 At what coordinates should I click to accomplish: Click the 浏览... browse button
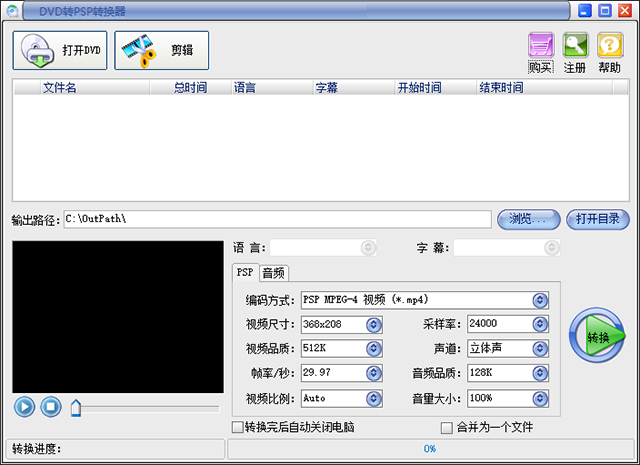point(528,219)
